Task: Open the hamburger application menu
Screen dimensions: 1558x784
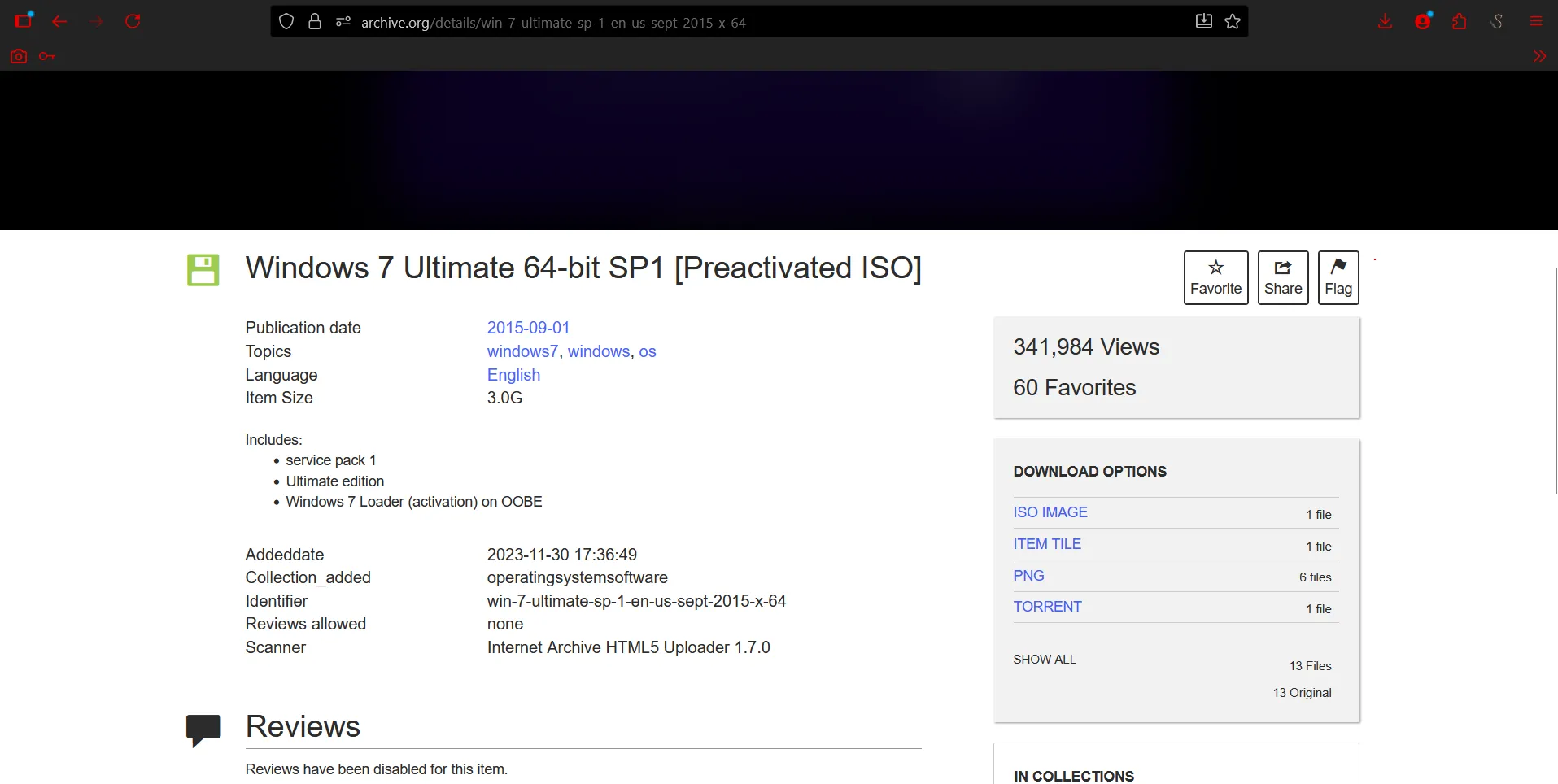Action: tap(1536, 21)
